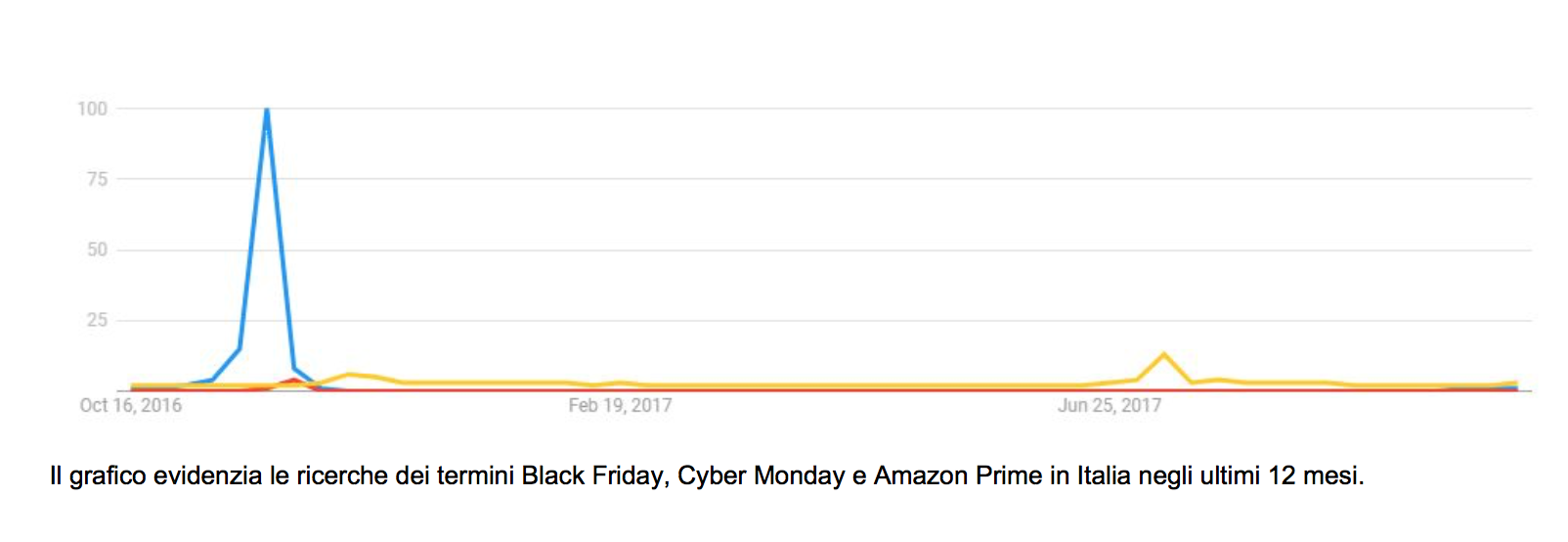Click the blue line point at about 15
The width and height of the screenshot is (1568, 542).
240,348
